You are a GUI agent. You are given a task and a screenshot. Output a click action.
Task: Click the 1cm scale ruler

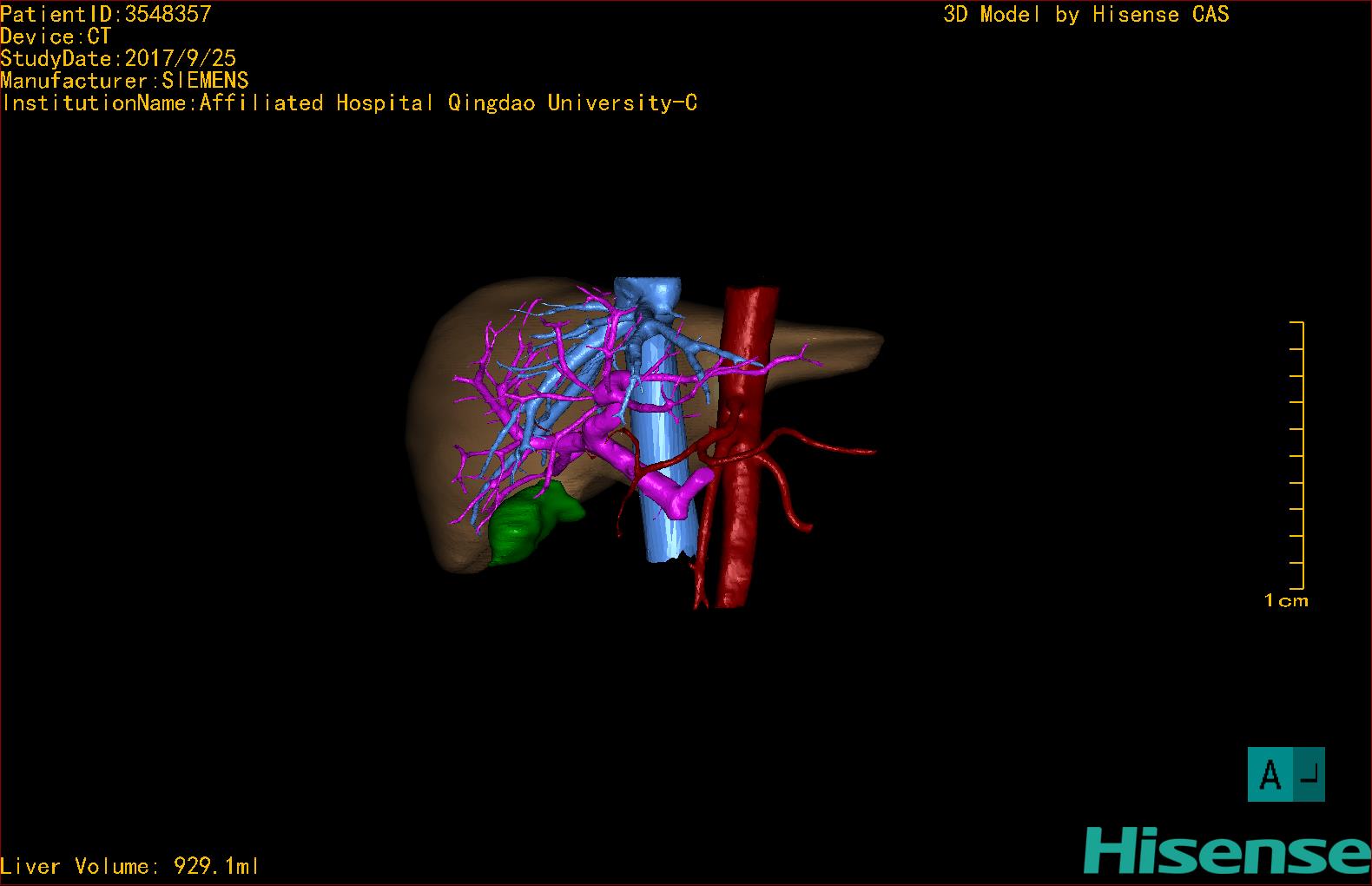(x=1296, y=455)
